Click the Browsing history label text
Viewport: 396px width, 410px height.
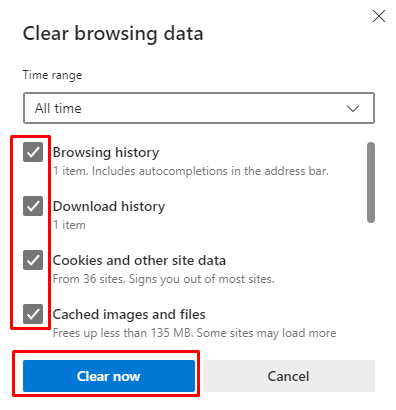click(106, 152)
